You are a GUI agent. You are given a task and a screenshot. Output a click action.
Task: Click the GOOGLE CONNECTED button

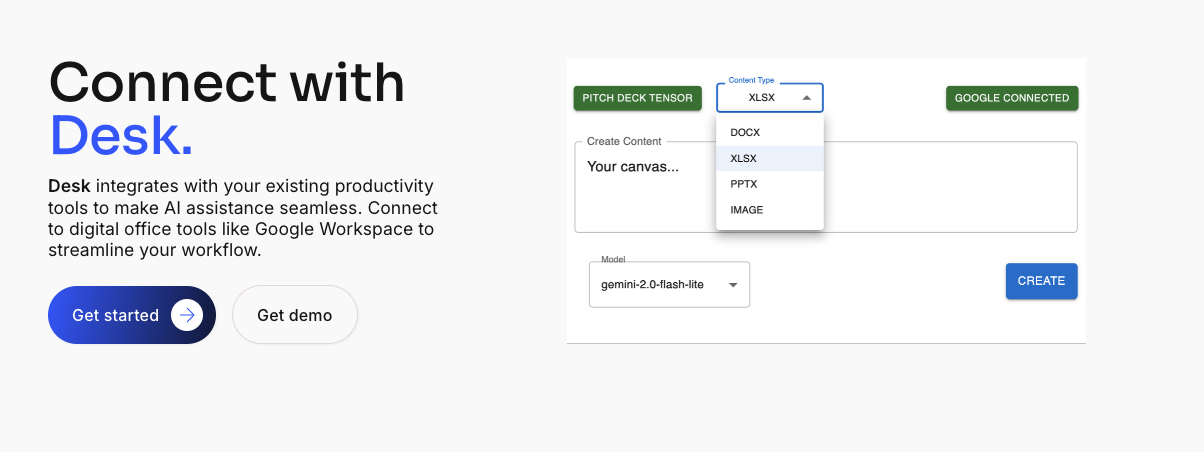[x=1012, y=98]
